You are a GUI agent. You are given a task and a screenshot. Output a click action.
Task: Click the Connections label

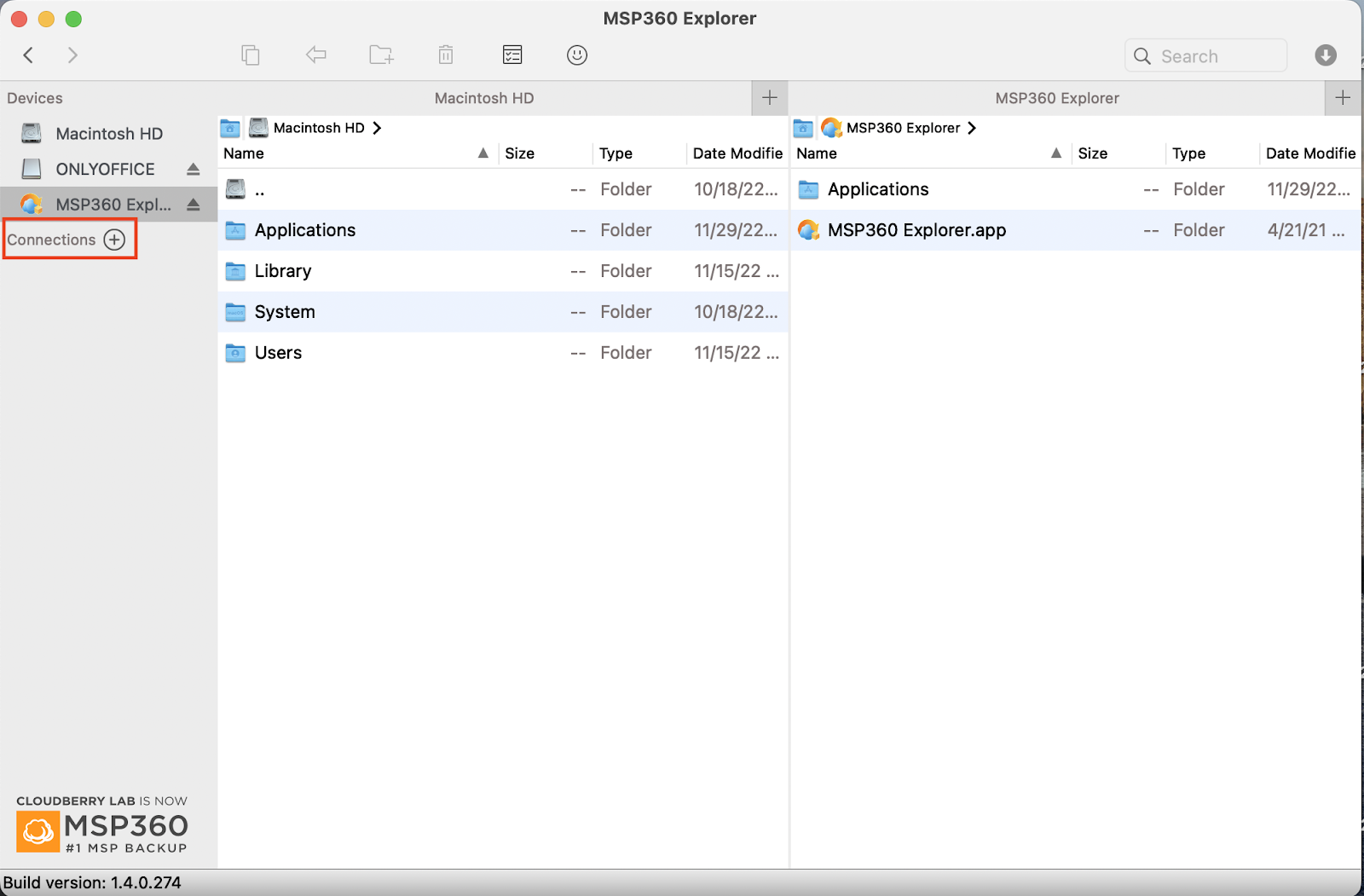point(51,240)
